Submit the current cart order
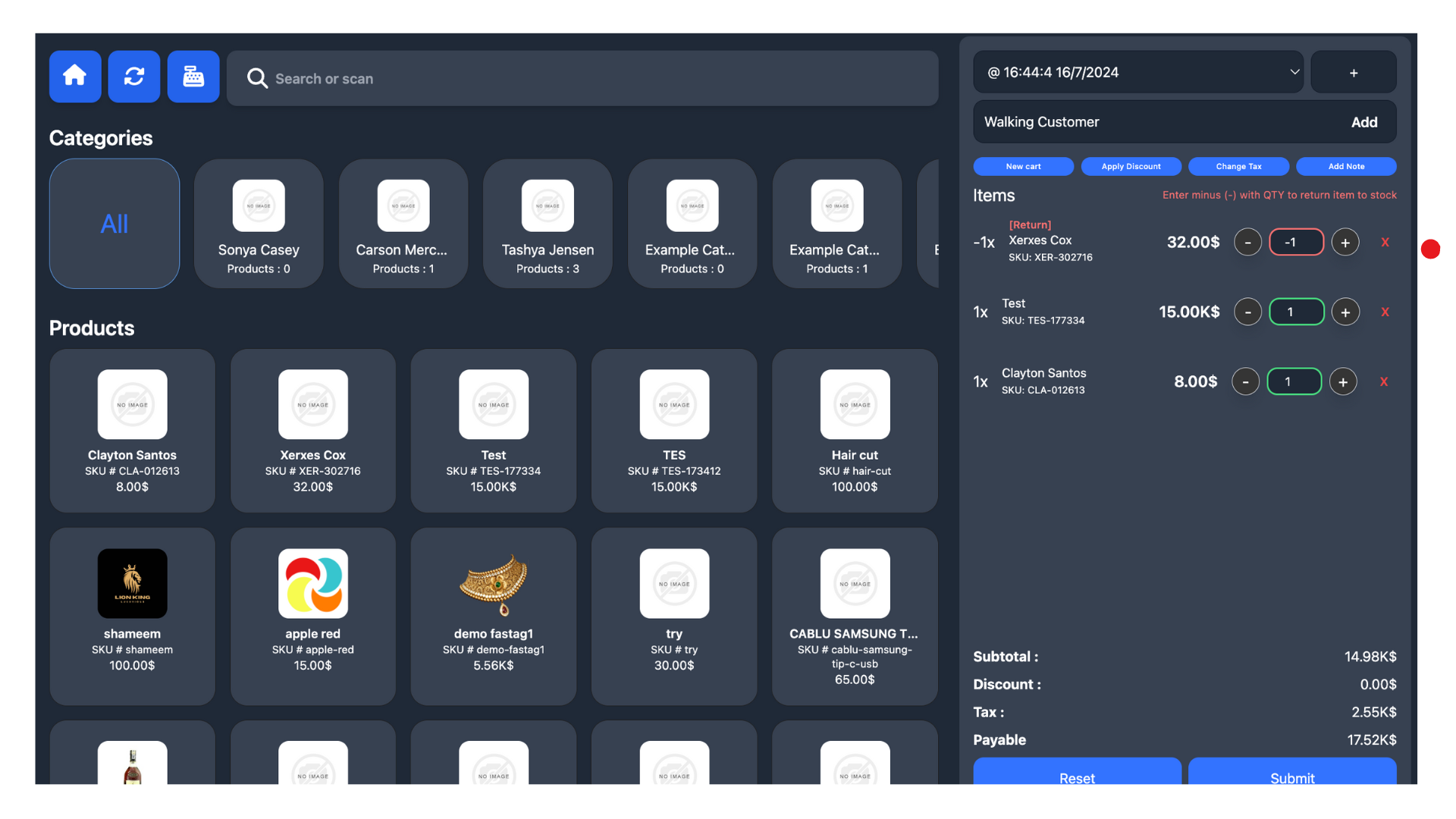 (x=1291, y=775)
